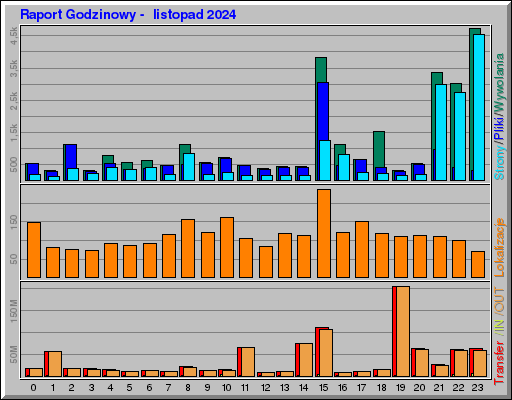Click the '4,5k' y-axis label
The image size is (512, 400).
click(x=14, y=36)
